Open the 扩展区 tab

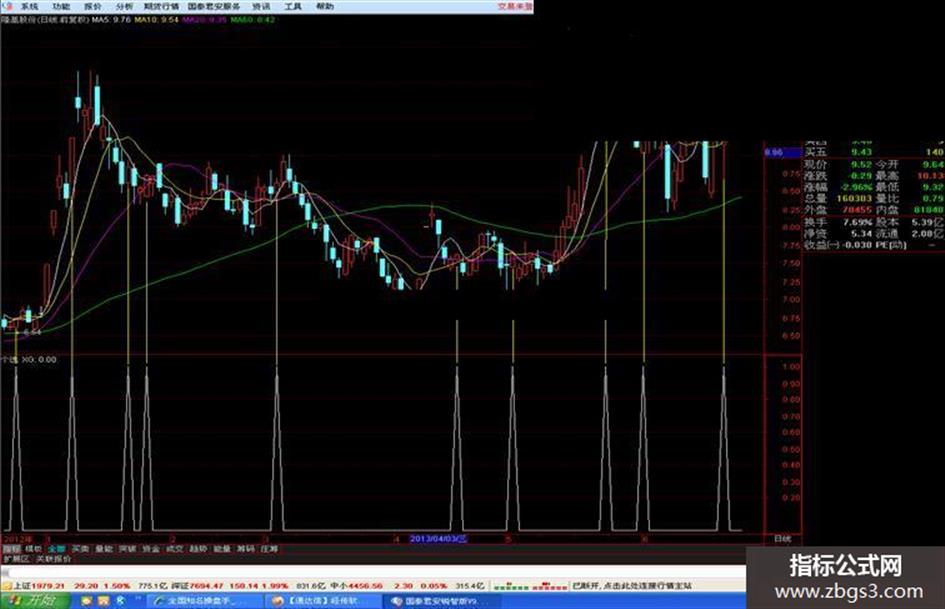pos(16,559)
